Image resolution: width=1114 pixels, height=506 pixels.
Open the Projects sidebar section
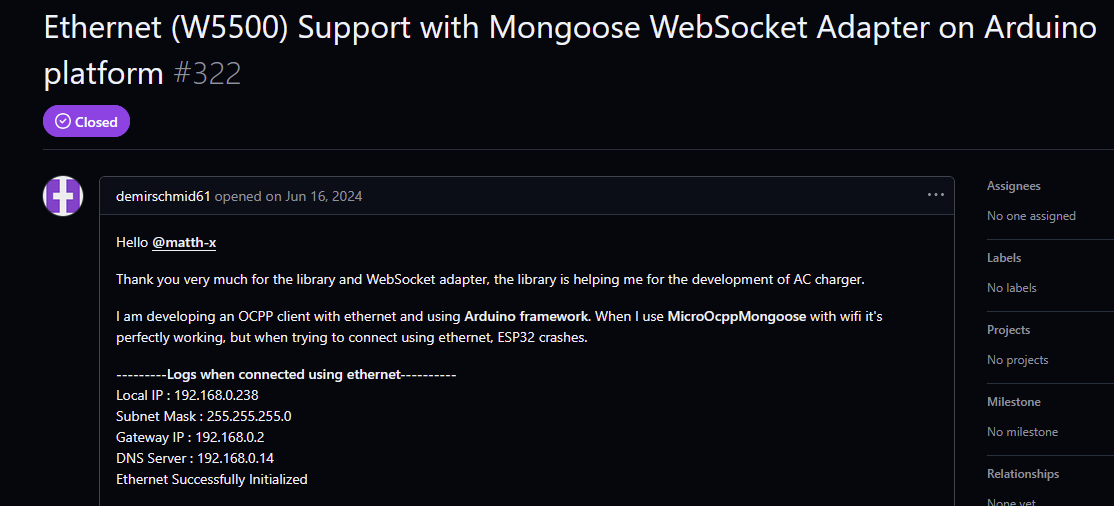[x=1008, y=330]
